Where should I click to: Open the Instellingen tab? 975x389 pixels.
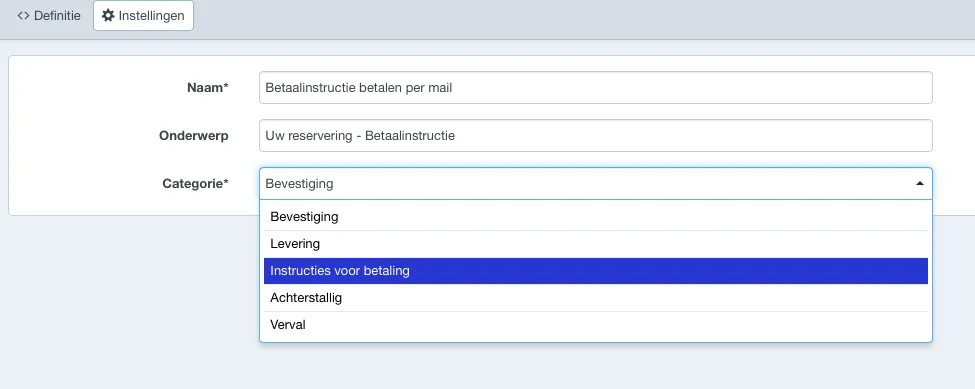tap(143, 16)
